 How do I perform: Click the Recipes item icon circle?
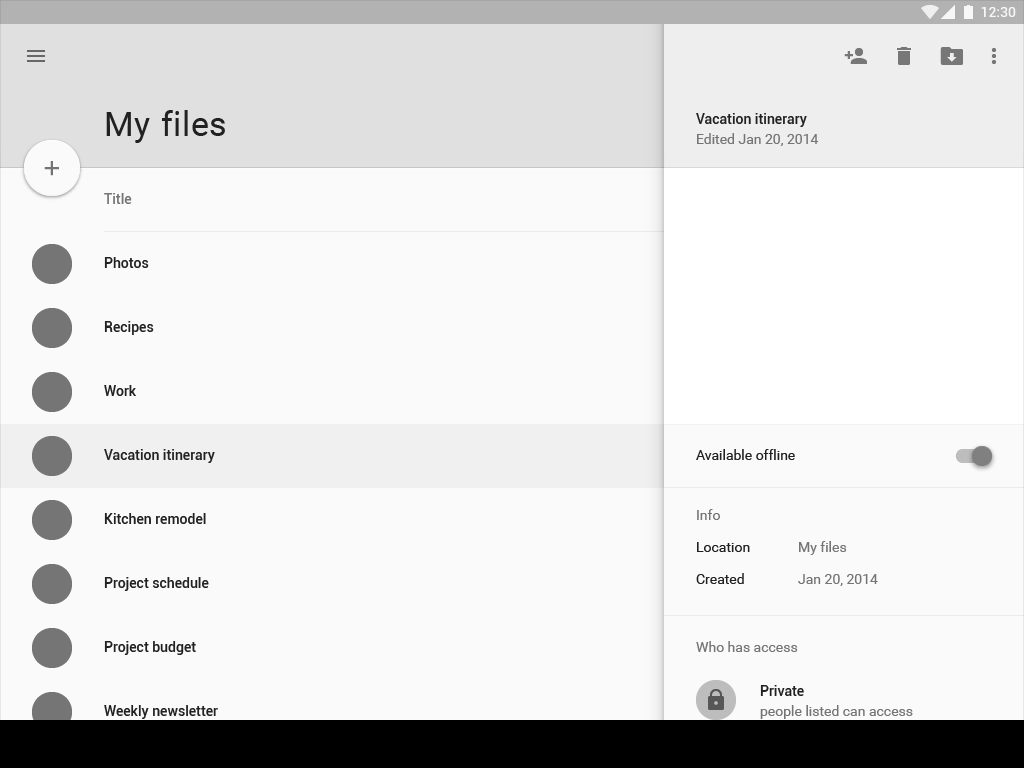tap(52, 328)
